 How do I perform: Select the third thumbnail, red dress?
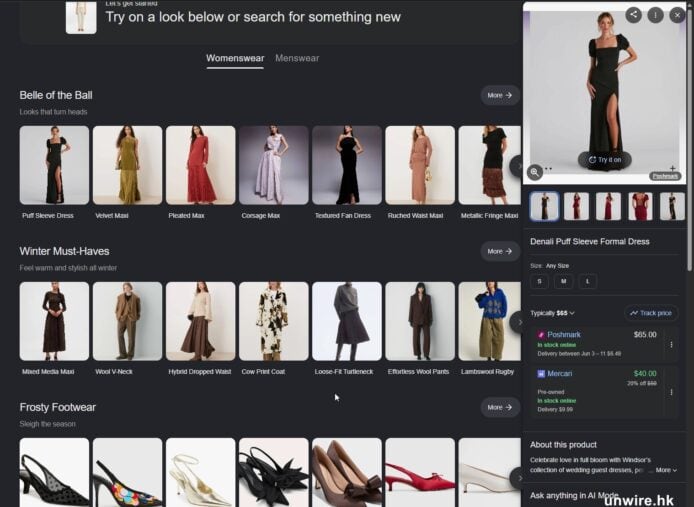click(608, 206)
